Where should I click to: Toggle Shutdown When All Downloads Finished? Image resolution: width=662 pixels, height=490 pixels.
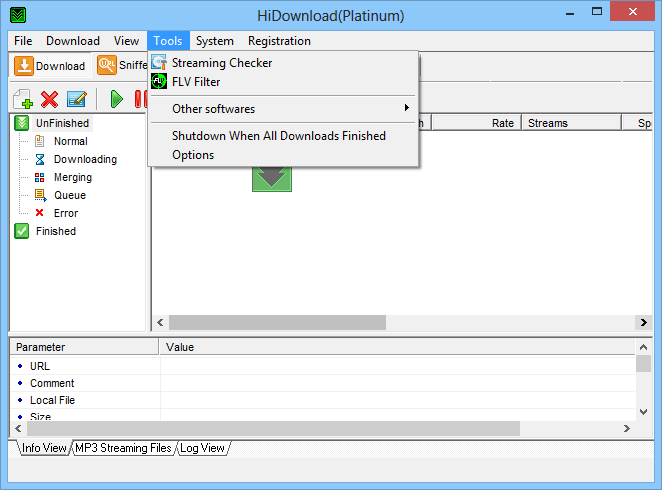tap(283, 135)
